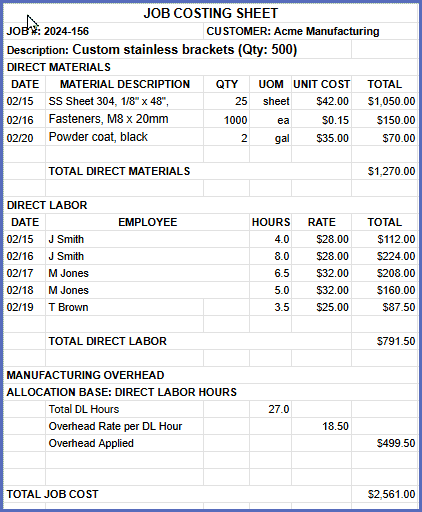Select M Jones on the 02/17 row
The image size is (422, 512).
148,273
